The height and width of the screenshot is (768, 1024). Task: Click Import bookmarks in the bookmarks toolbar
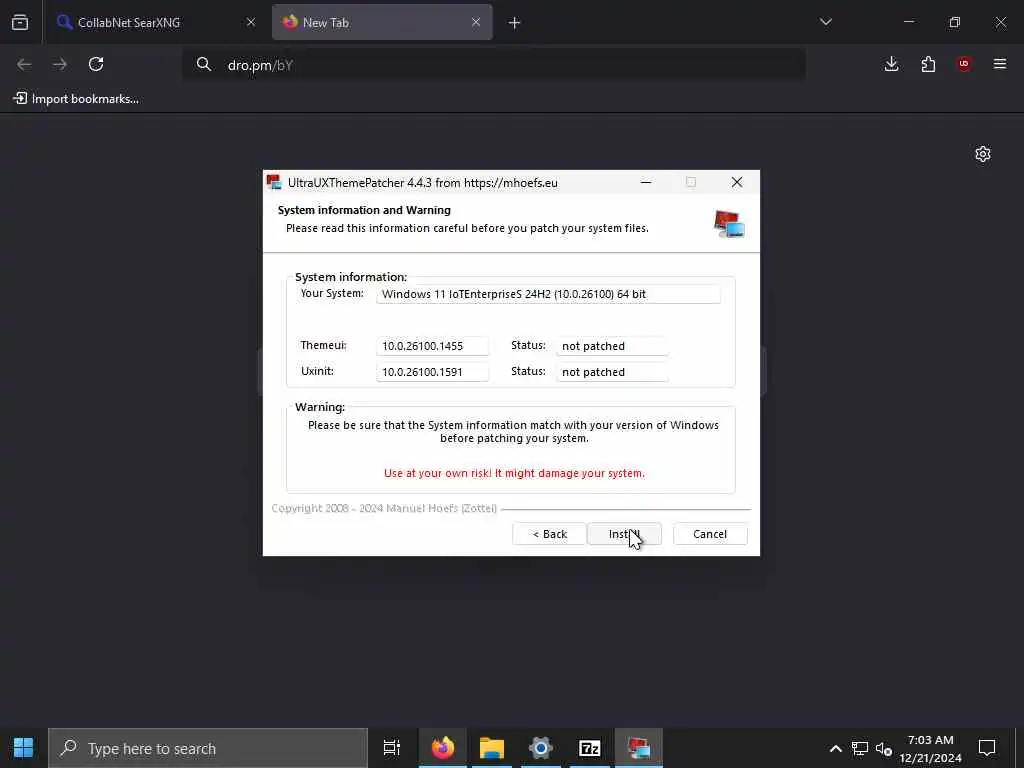pos(76,99)
